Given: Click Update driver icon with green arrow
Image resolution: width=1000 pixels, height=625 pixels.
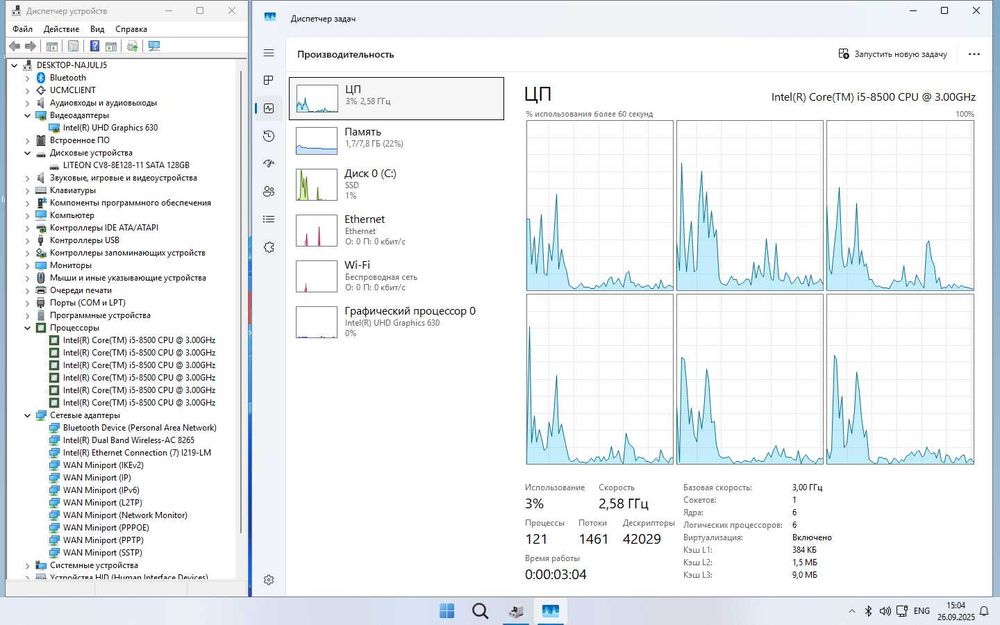Looking at the screenshot, I should (132, 46).
